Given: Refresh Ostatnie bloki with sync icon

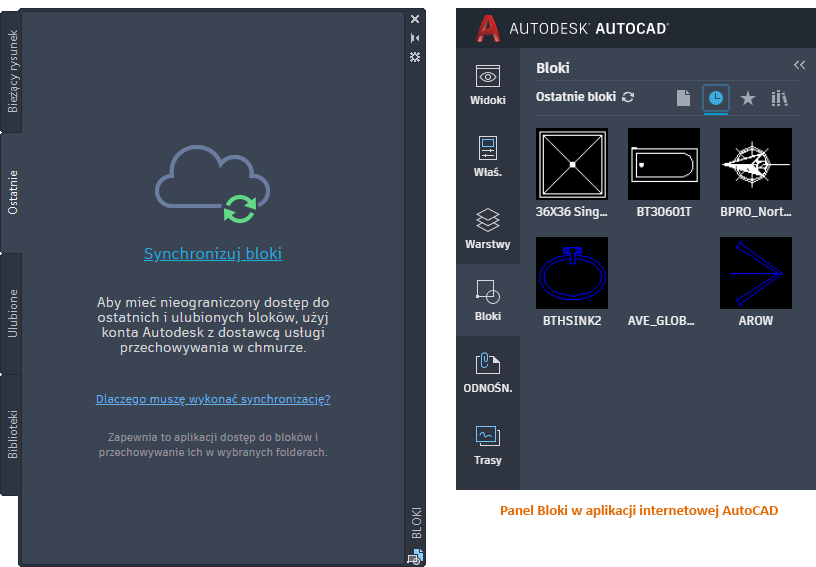Looking at the screenshot, I should pos(628,97).
